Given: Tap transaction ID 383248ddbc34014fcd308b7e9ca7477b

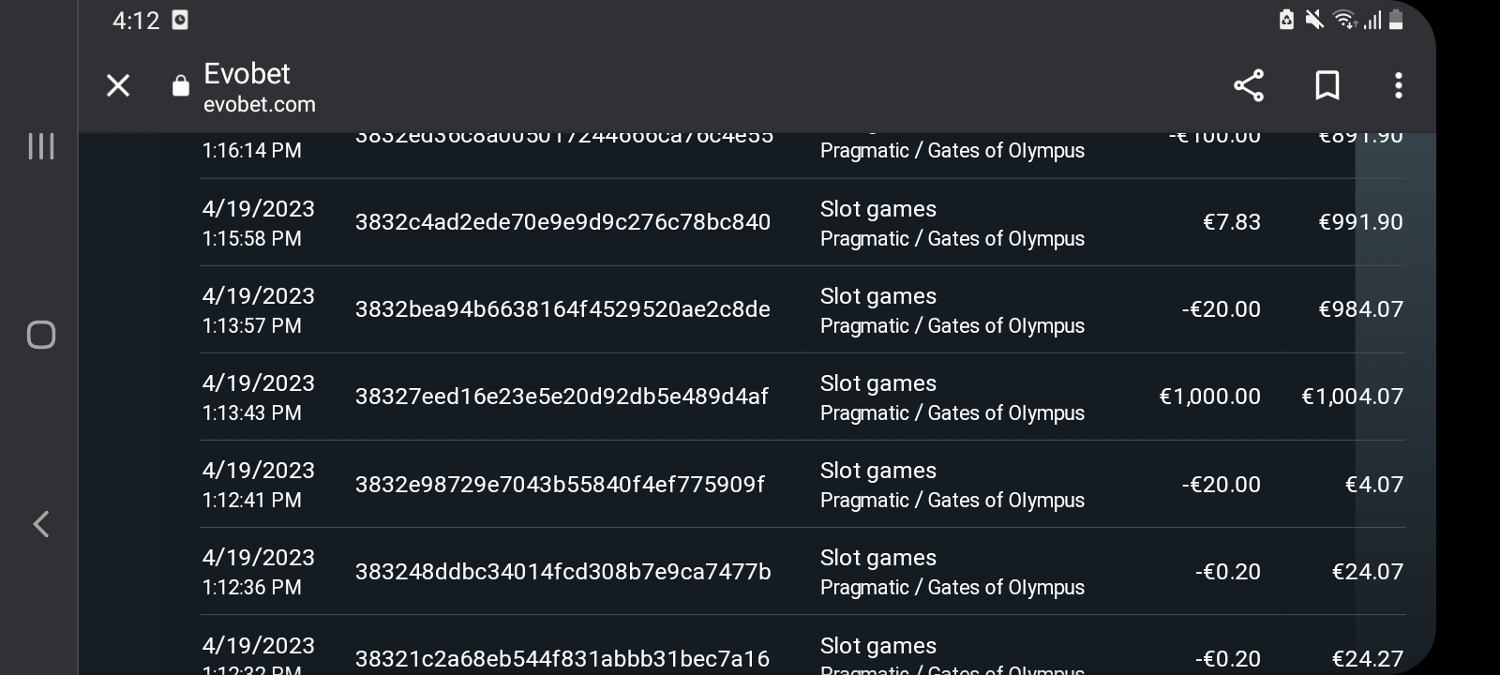Looking at the screenshot, I should coord(562,572).
